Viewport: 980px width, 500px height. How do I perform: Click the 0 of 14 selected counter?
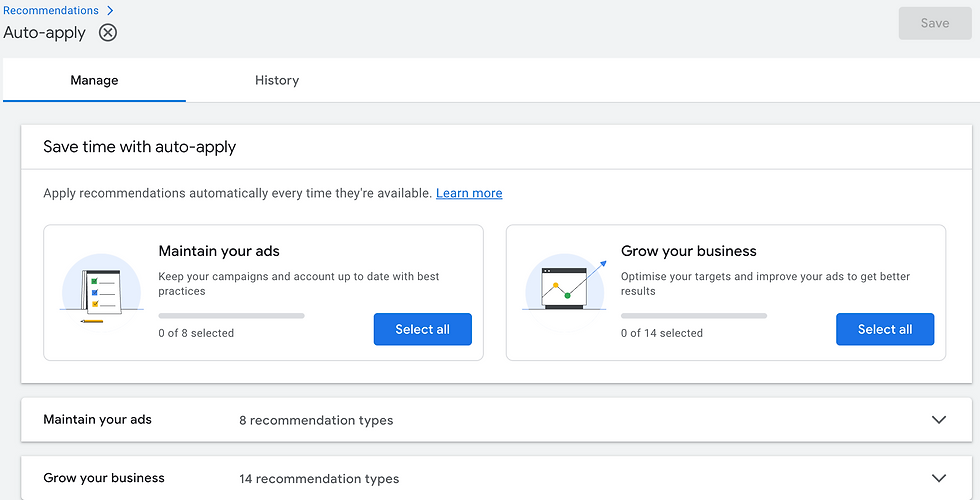coord(661,333)
